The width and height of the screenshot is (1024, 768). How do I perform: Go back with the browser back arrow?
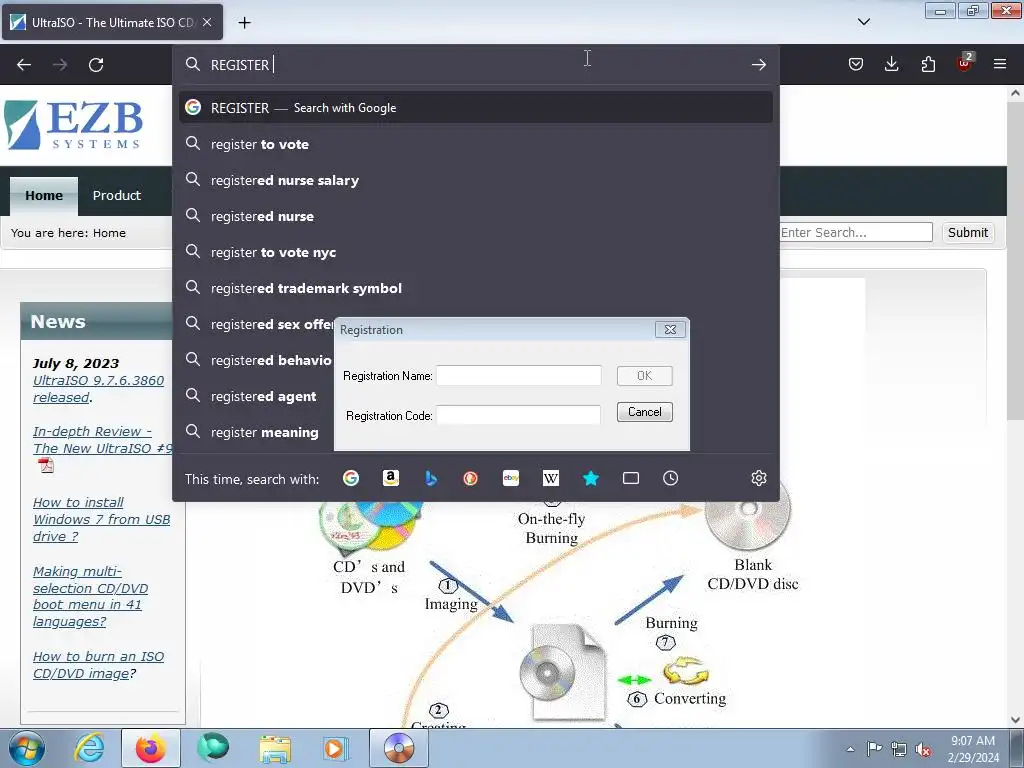point(24,65)
